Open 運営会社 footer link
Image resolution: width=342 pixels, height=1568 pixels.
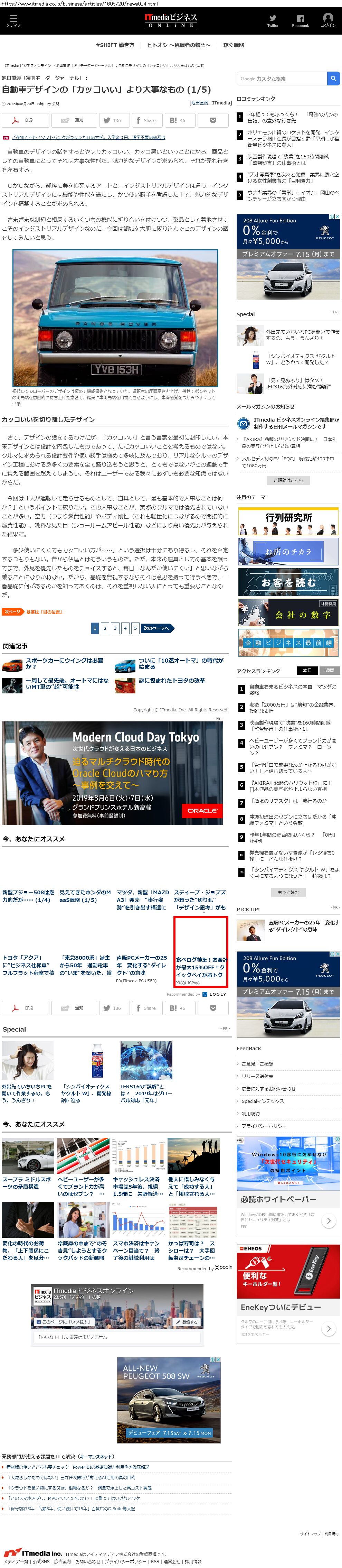(172, 1561)
